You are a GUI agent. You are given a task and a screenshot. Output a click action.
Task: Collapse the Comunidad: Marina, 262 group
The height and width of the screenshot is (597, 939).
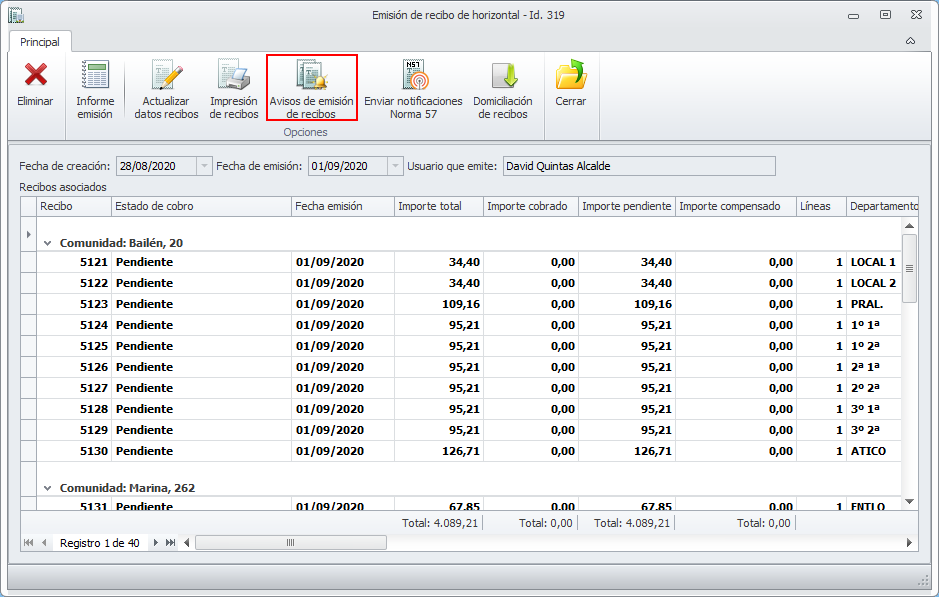(x=48, y=488)
